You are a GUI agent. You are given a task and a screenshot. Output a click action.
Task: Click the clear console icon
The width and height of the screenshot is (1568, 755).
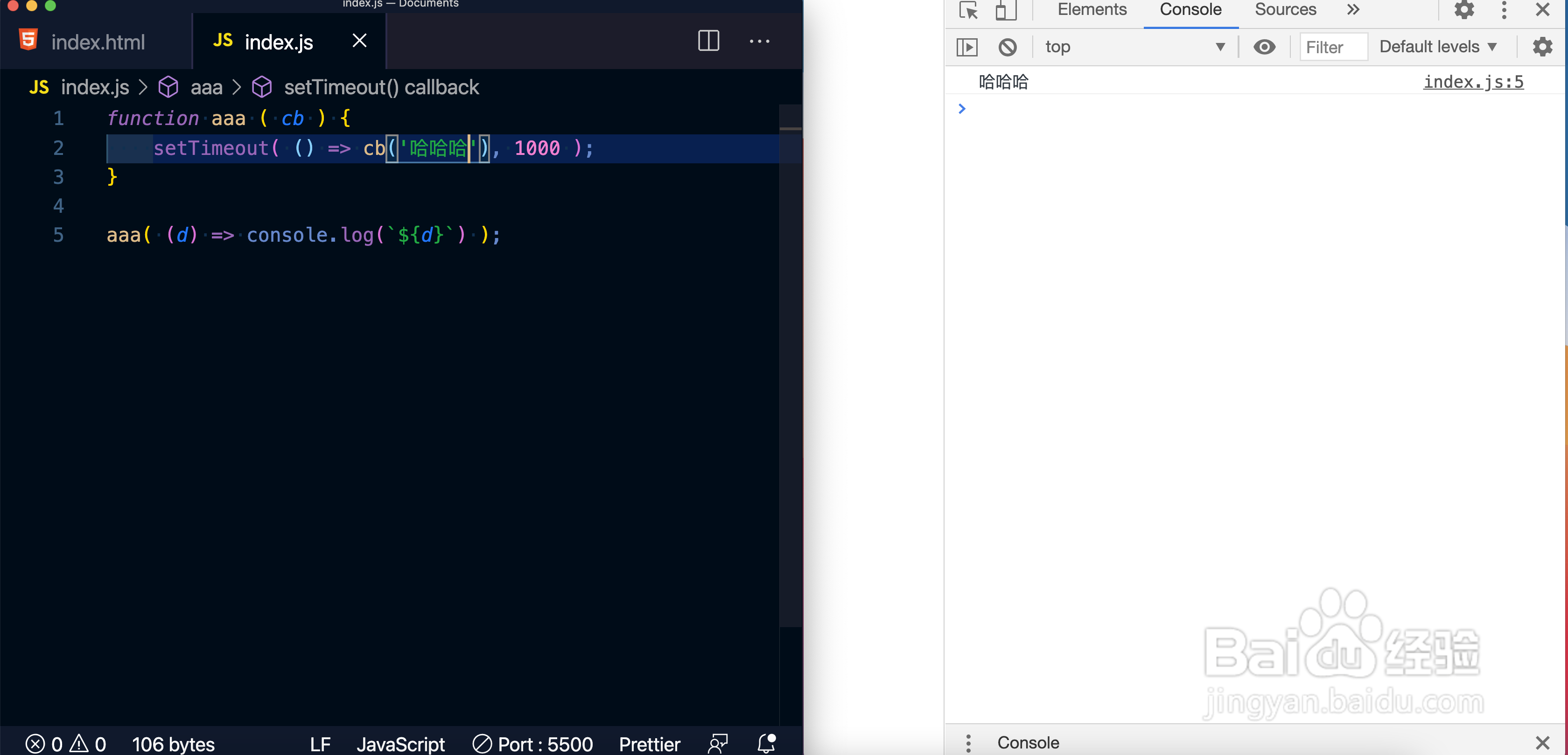1008,47
